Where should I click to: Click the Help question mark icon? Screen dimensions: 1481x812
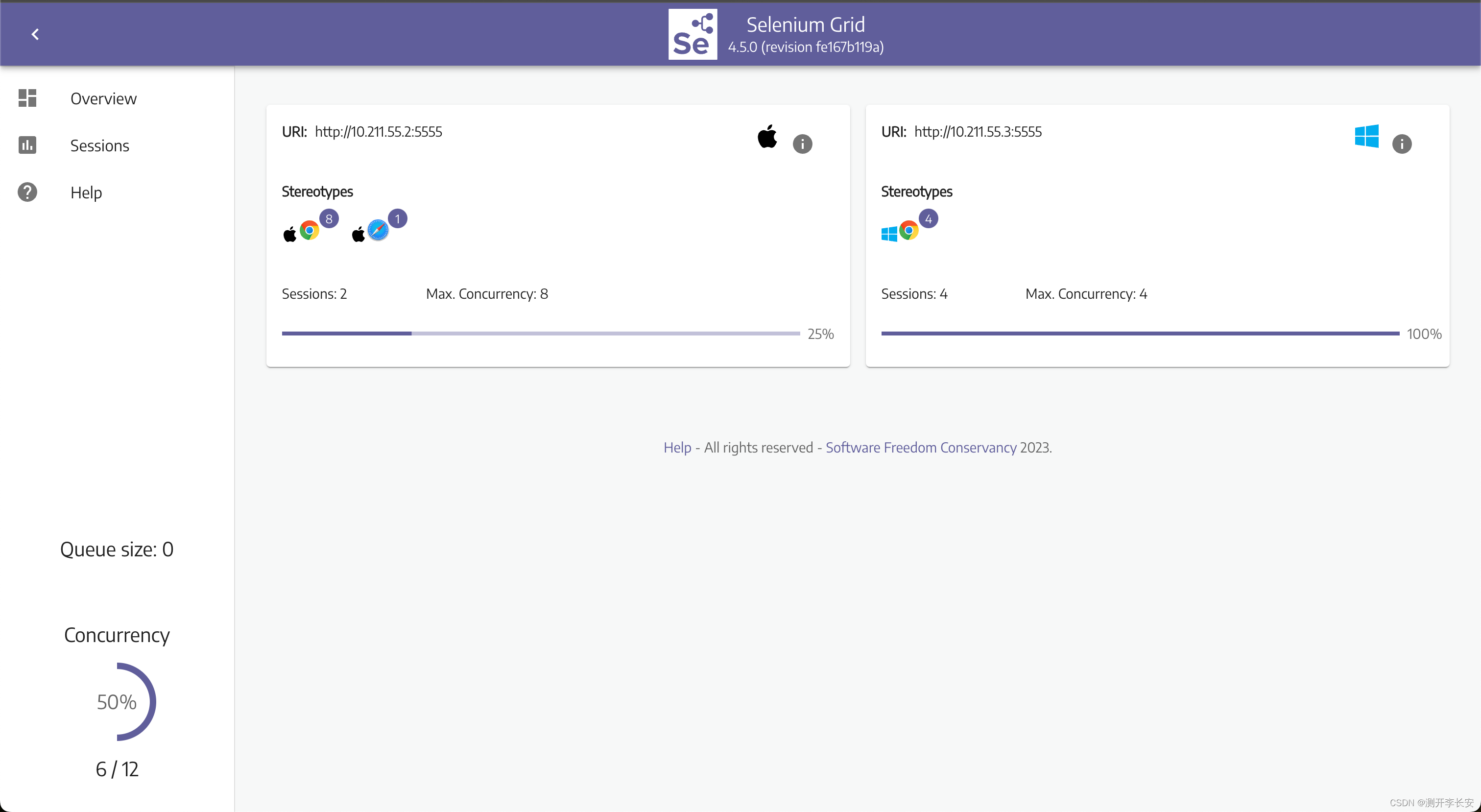tap(27, 192)
